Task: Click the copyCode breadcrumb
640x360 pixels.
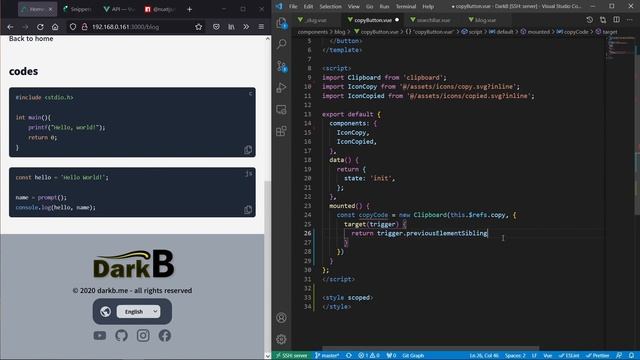Action: (572, 32)
